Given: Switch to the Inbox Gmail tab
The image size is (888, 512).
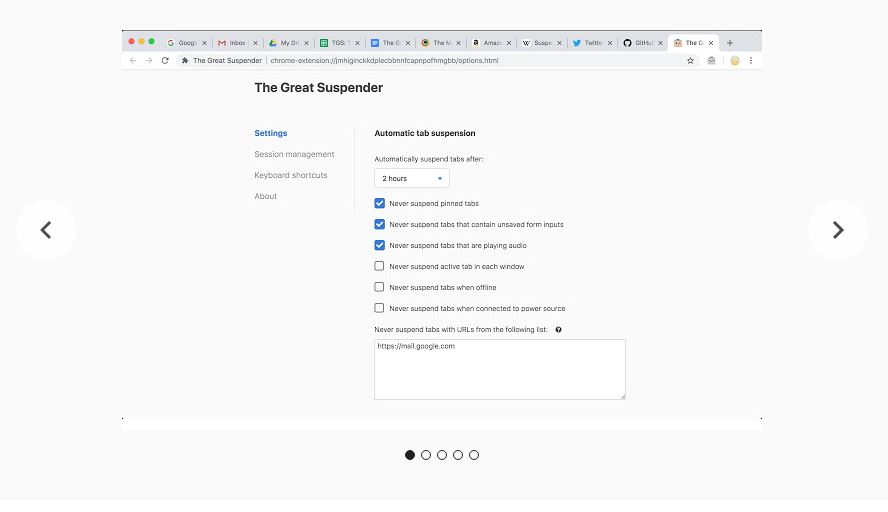Looking at the screenshot, I should click(x=237, y=43).
